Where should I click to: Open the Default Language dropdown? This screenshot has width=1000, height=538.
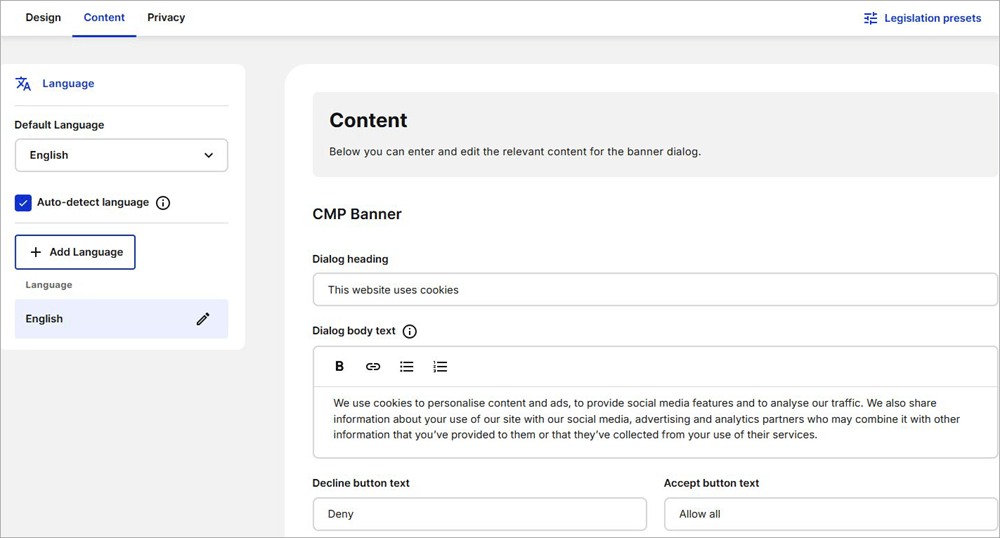[121, 155]
